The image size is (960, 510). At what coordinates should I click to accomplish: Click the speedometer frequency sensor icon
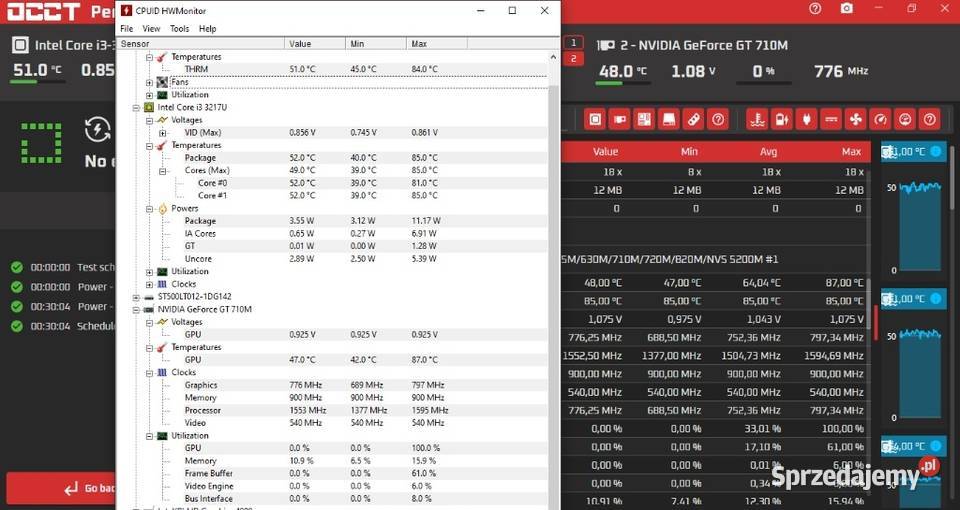[x=880, y=119]
